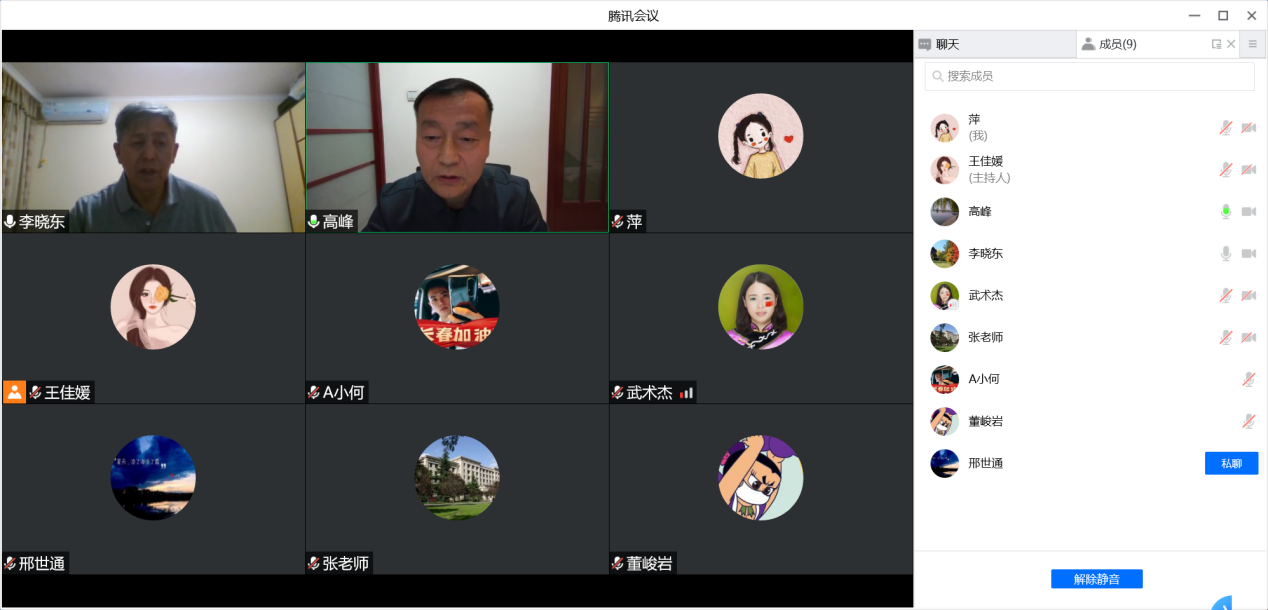Select 高峰's video tile
1268x610 pixels.
pos(457,148)
